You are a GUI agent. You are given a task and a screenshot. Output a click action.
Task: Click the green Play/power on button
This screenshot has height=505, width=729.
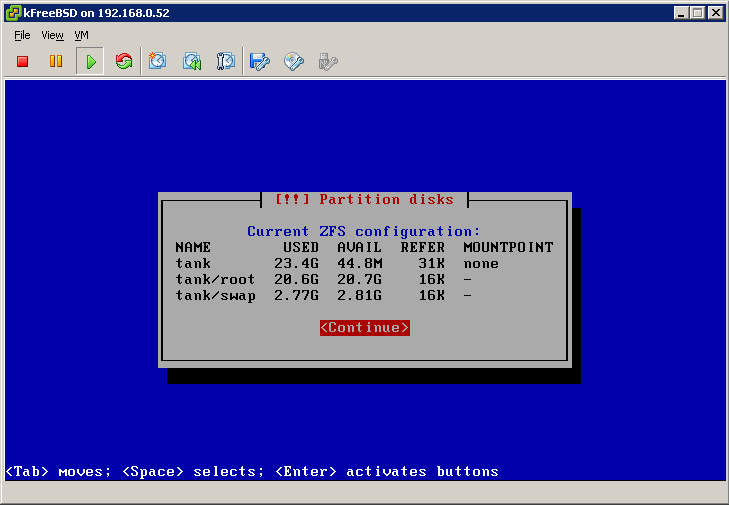click(90, 61)
